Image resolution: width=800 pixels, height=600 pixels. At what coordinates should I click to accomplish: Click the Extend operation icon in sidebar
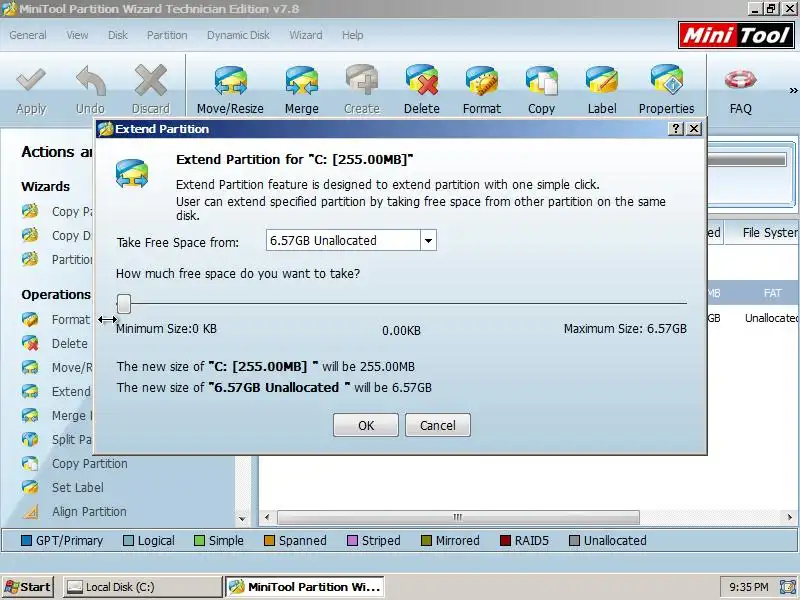[x=30, y=391]
